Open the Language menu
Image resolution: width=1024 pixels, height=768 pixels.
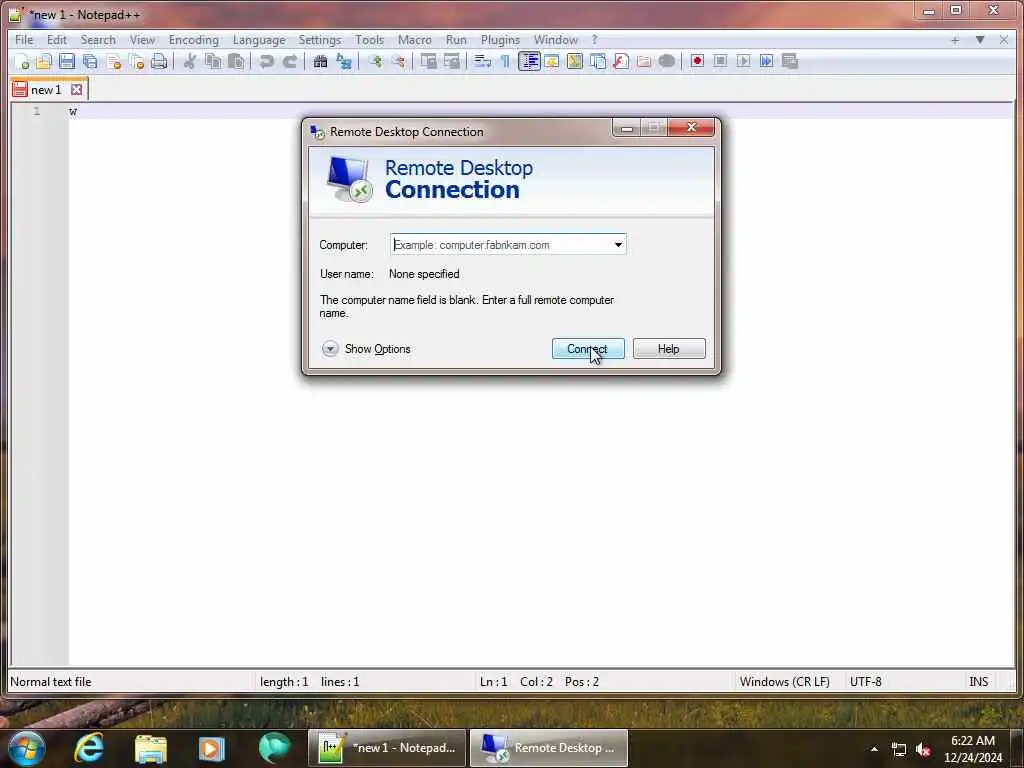click(259, 40)
